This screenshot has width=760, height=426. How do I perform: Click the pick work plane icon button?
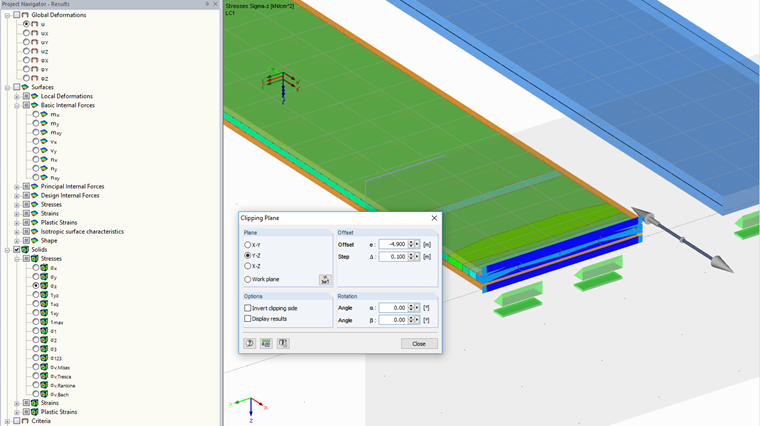[x=325, y=280]
